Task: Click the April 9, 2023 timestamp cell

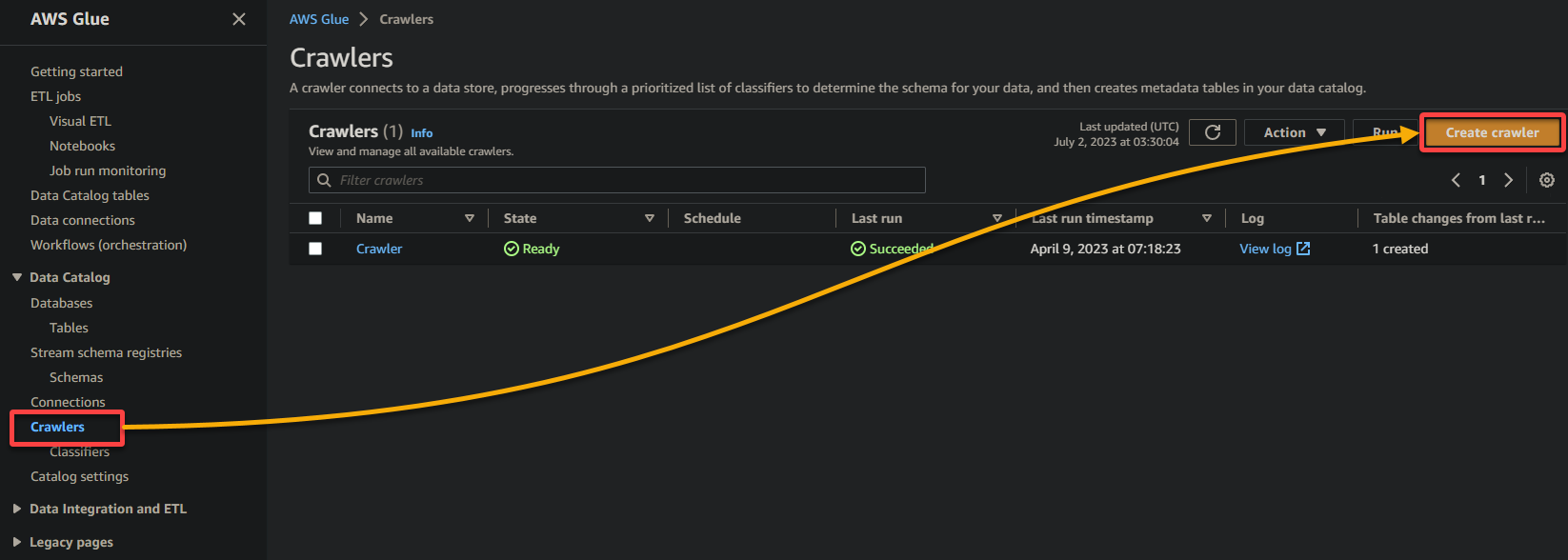Action: coord(1105,249)
